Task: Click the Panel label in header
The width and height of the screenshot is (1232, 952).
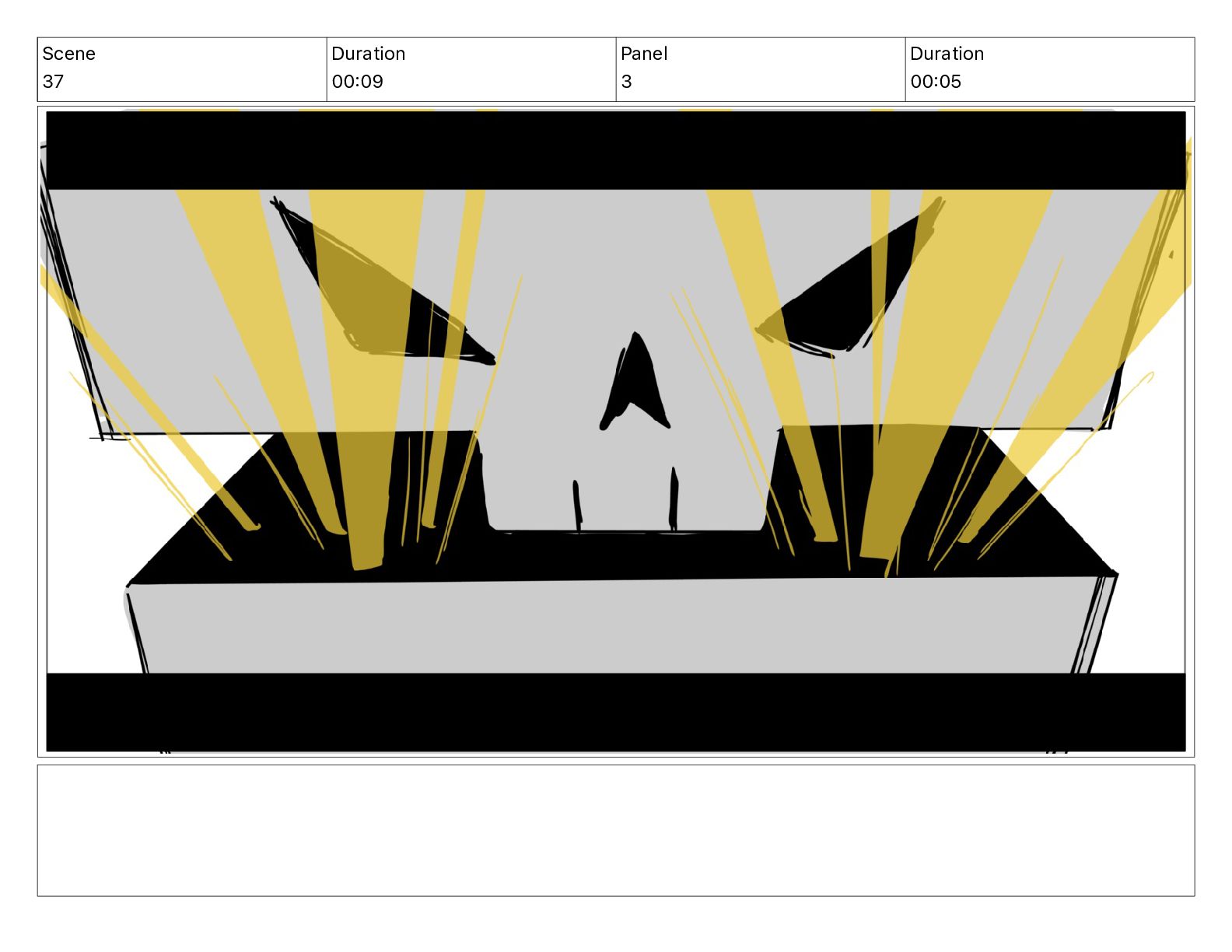Action: (x=644, y=54)
